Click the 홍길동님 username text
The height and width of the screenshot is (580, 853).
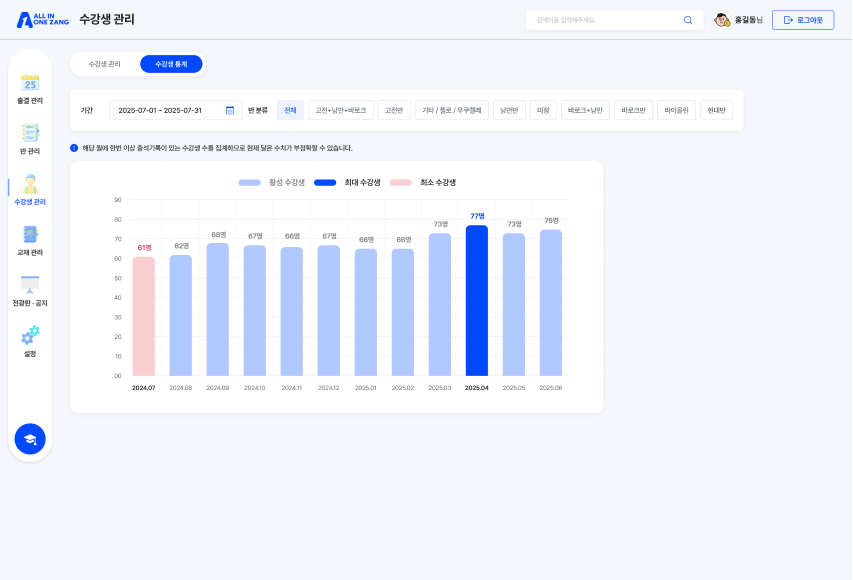(x=749, y=20)
